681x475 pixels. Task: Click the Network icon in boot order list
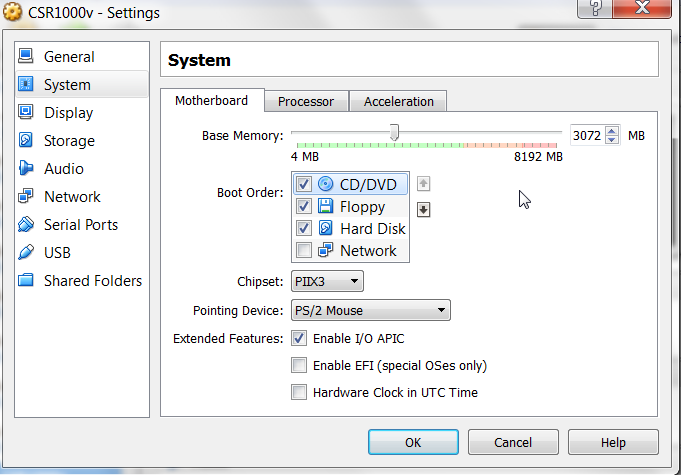(325, 251)
